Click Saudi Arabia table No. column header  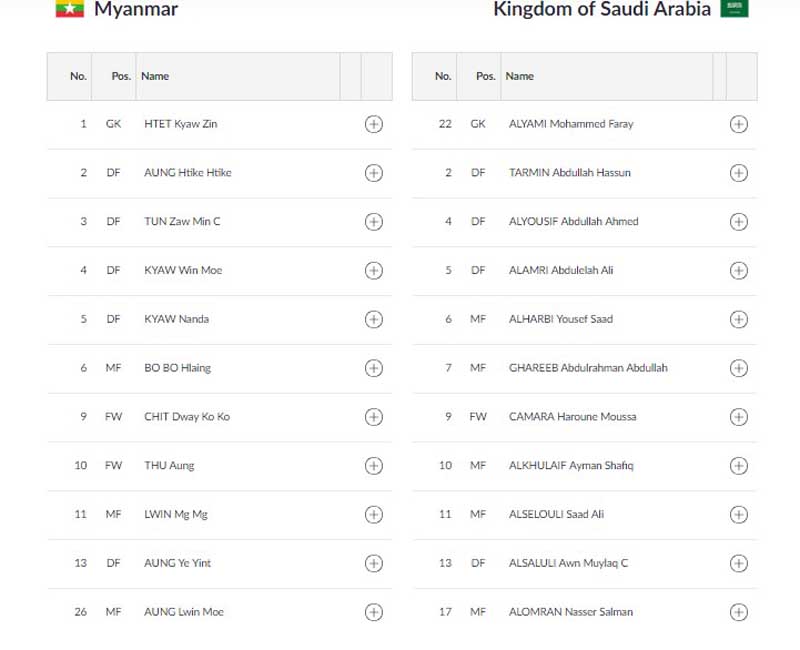pos(443,76)
